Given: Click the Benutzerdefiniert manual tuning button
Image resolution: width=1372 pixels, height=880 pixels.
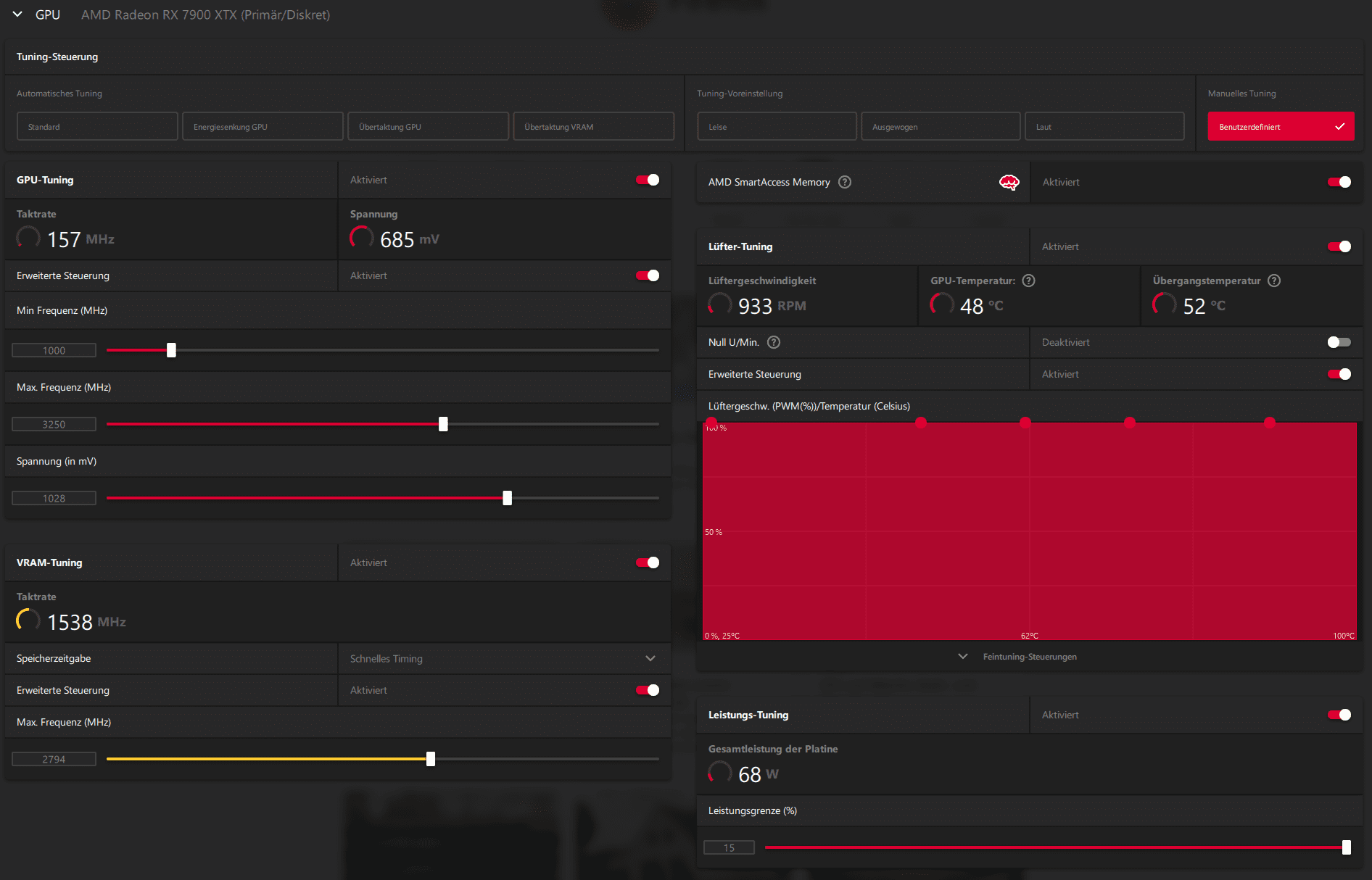Looking at the screenshot, I should 1281,126.
